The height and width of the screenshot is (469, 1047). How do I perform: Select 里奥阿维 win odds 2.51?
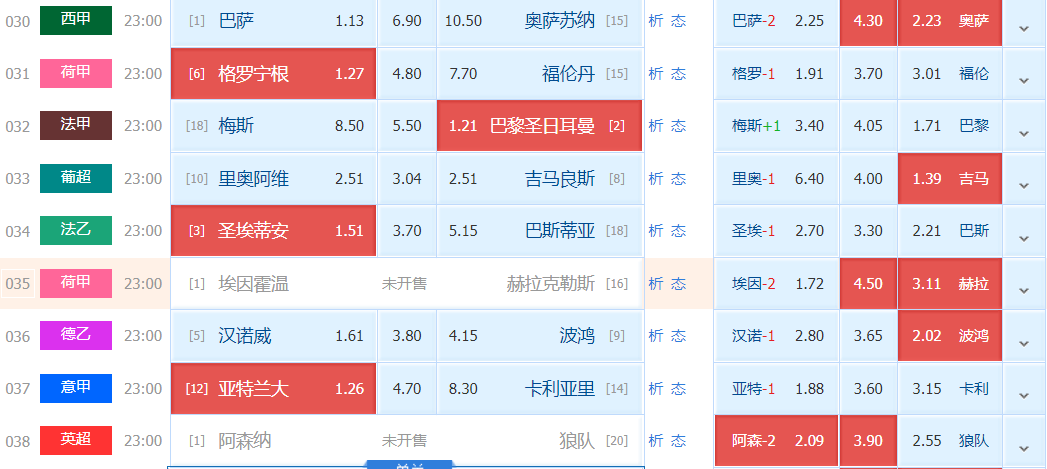point(273,178)
